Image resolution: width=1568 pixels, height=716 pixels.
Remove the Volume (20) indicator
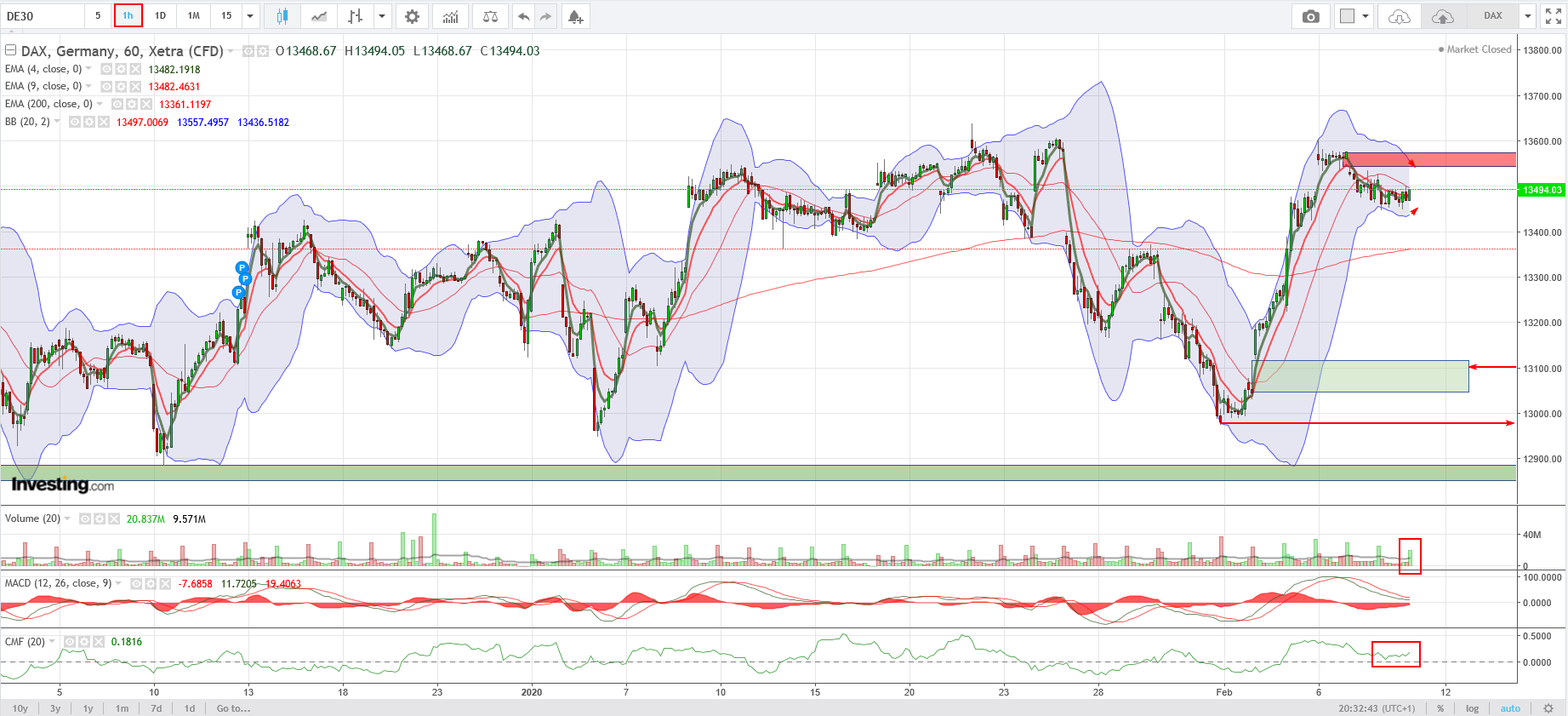pyautogui.click(x=114, y=518)
